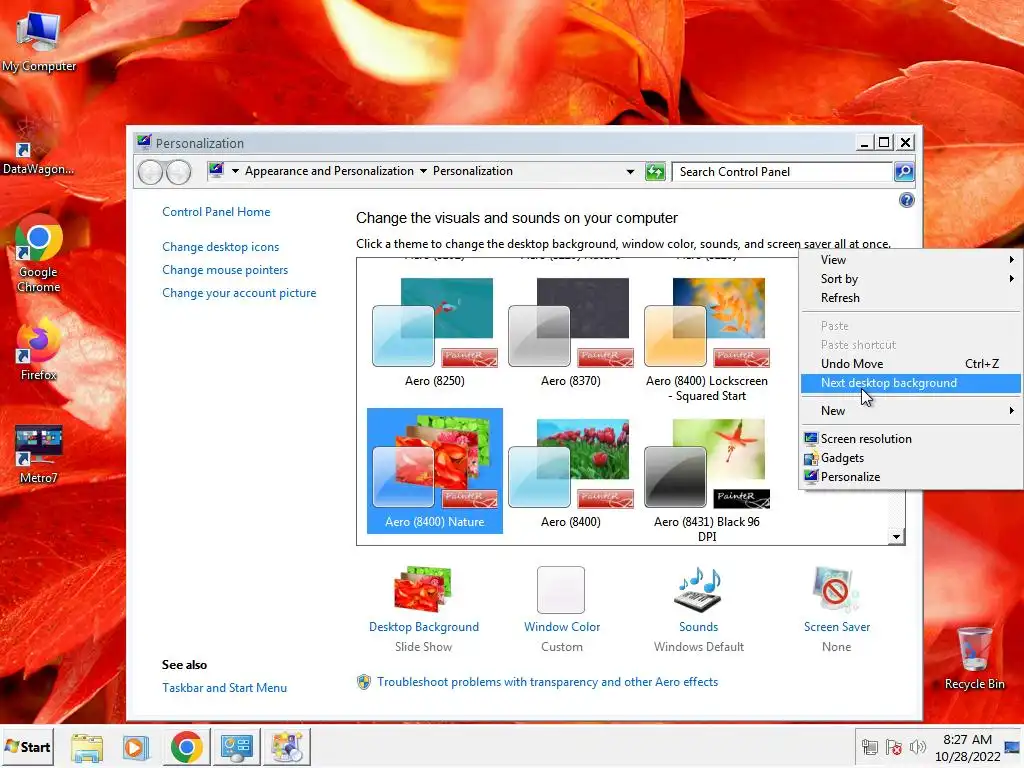Open Help with the blue question icon
The height and width of the screenshot is (768, 1024).
(x=906, y=200)
